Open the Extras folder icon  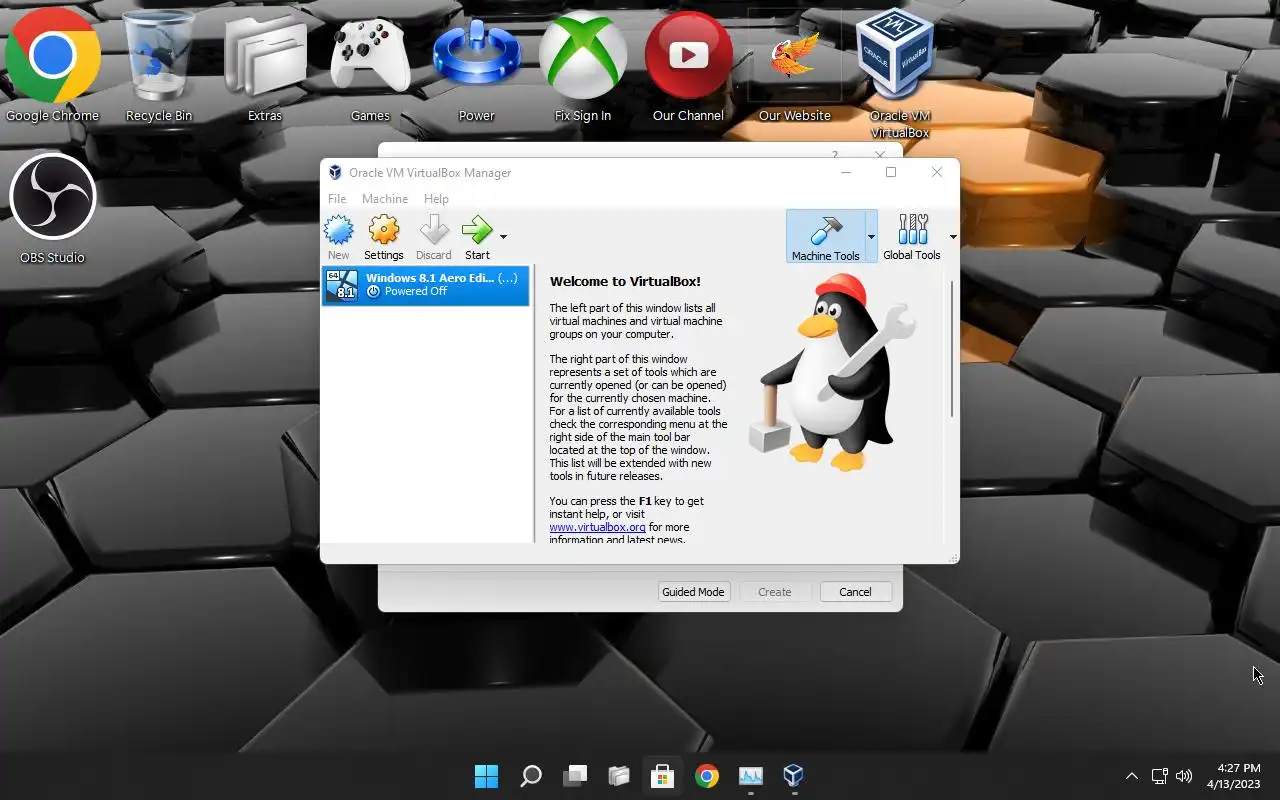(x=265, y=66)
